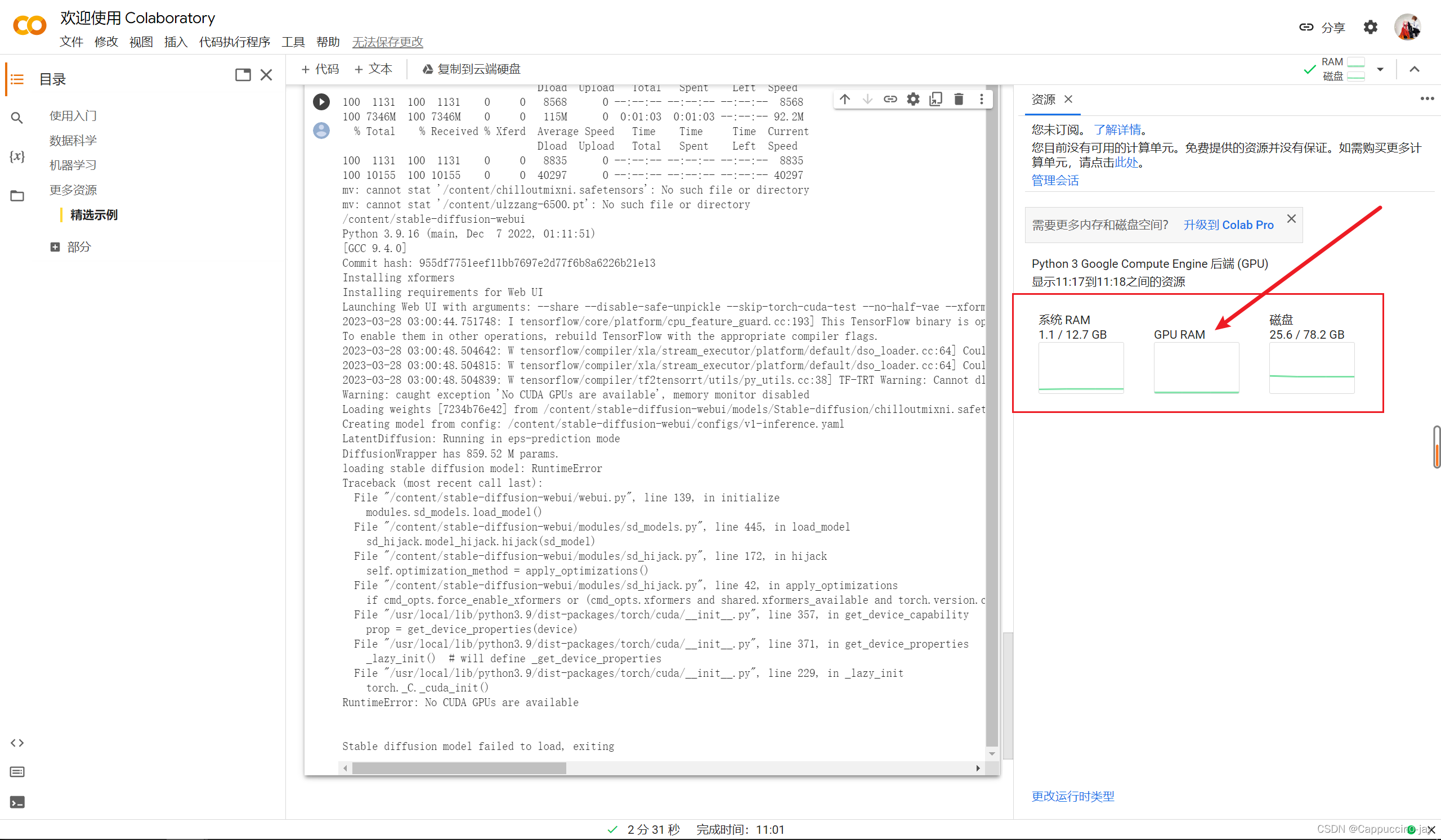Click the GPU RAM usage graph

point(1196,368)
